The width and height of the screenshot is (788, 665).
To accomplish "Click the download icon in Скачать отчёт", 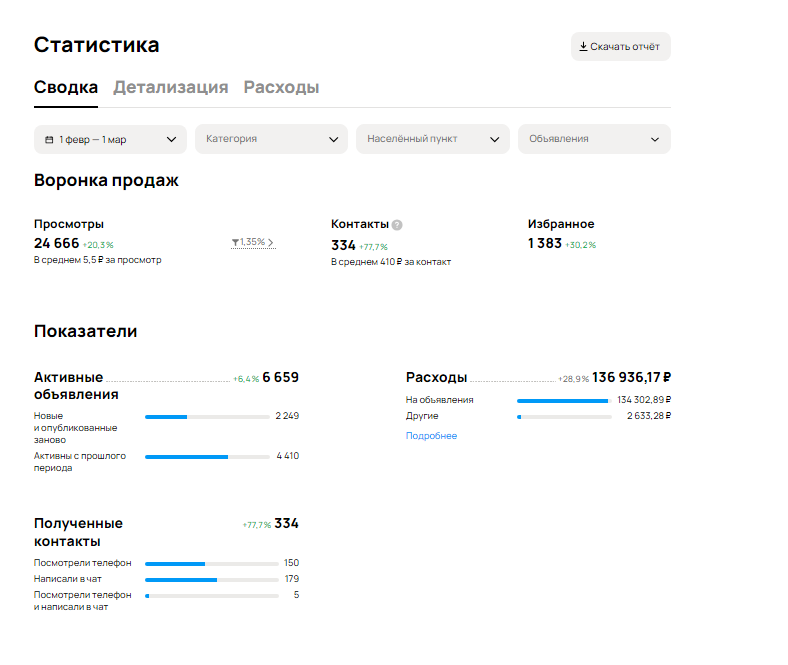I will pyautogui.click(x=583, y=46).
